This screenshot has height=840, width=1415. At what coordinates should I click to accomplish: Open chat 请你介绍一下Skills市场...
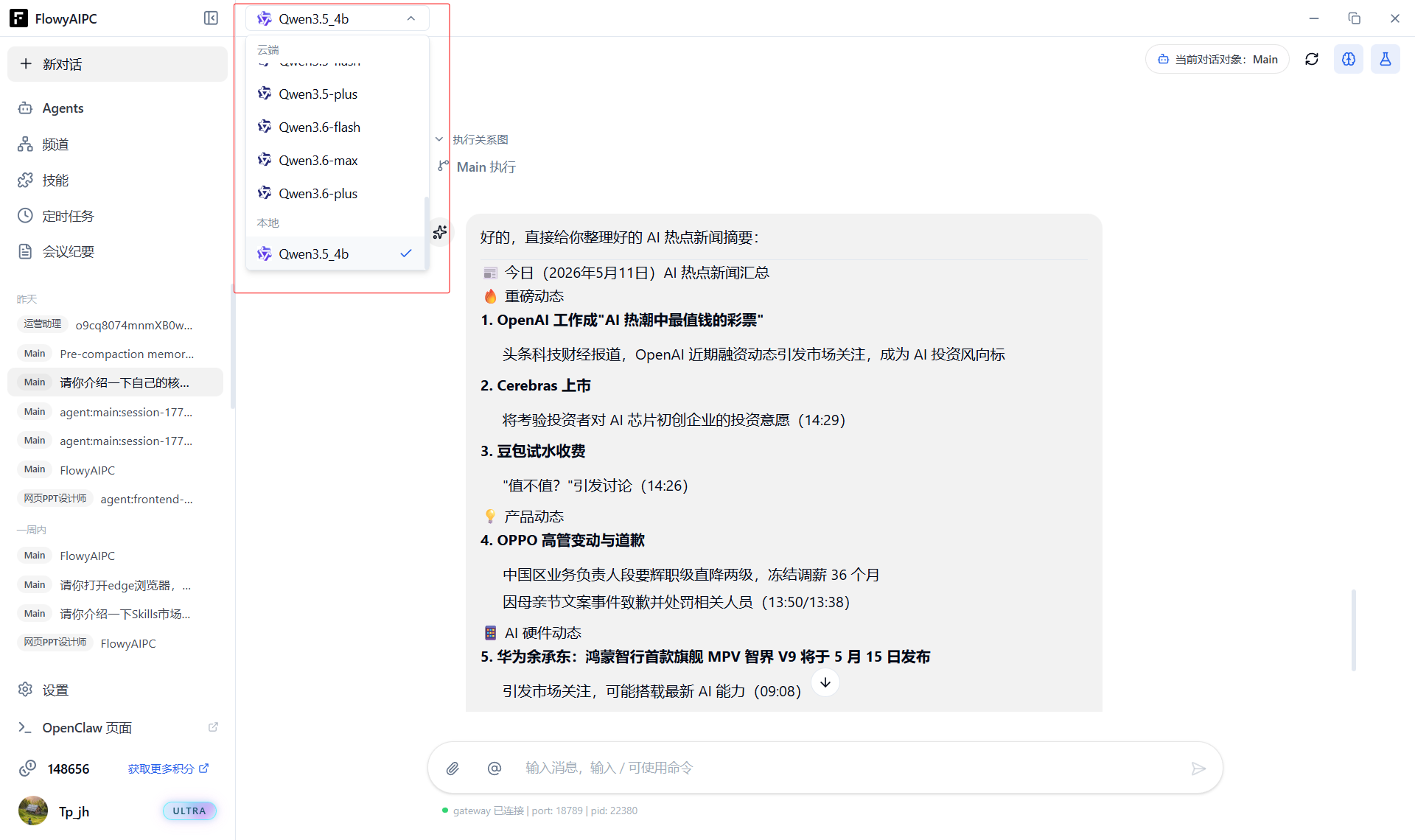115,614
